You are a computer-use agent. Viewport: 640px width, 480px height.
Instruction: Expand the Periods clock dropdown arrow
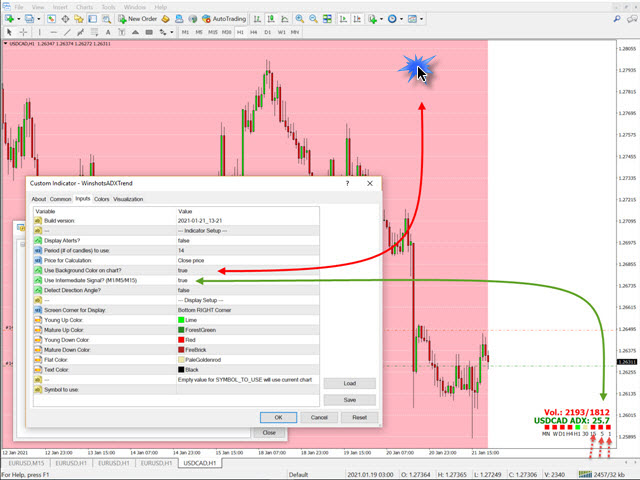[401, 19]
